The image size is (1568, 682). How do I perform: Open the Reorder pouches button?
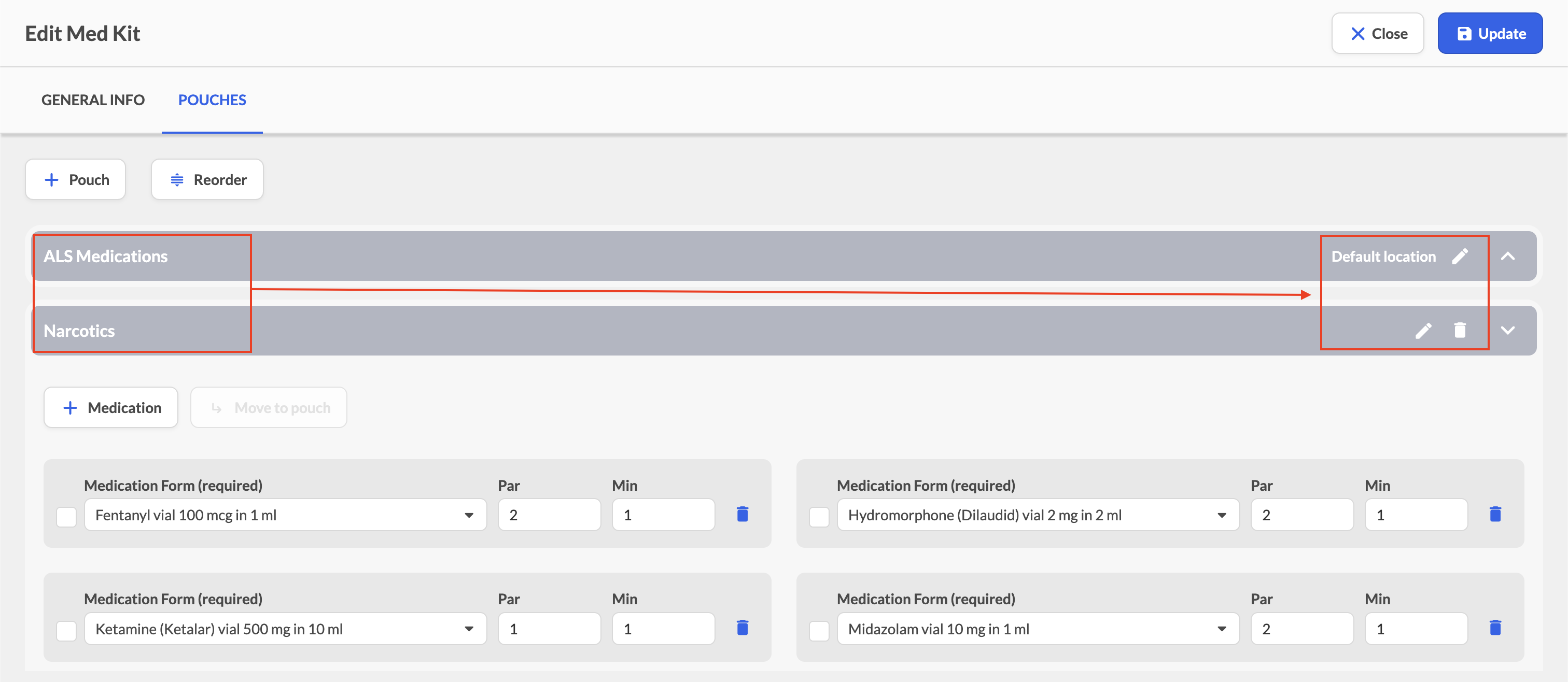207,179
